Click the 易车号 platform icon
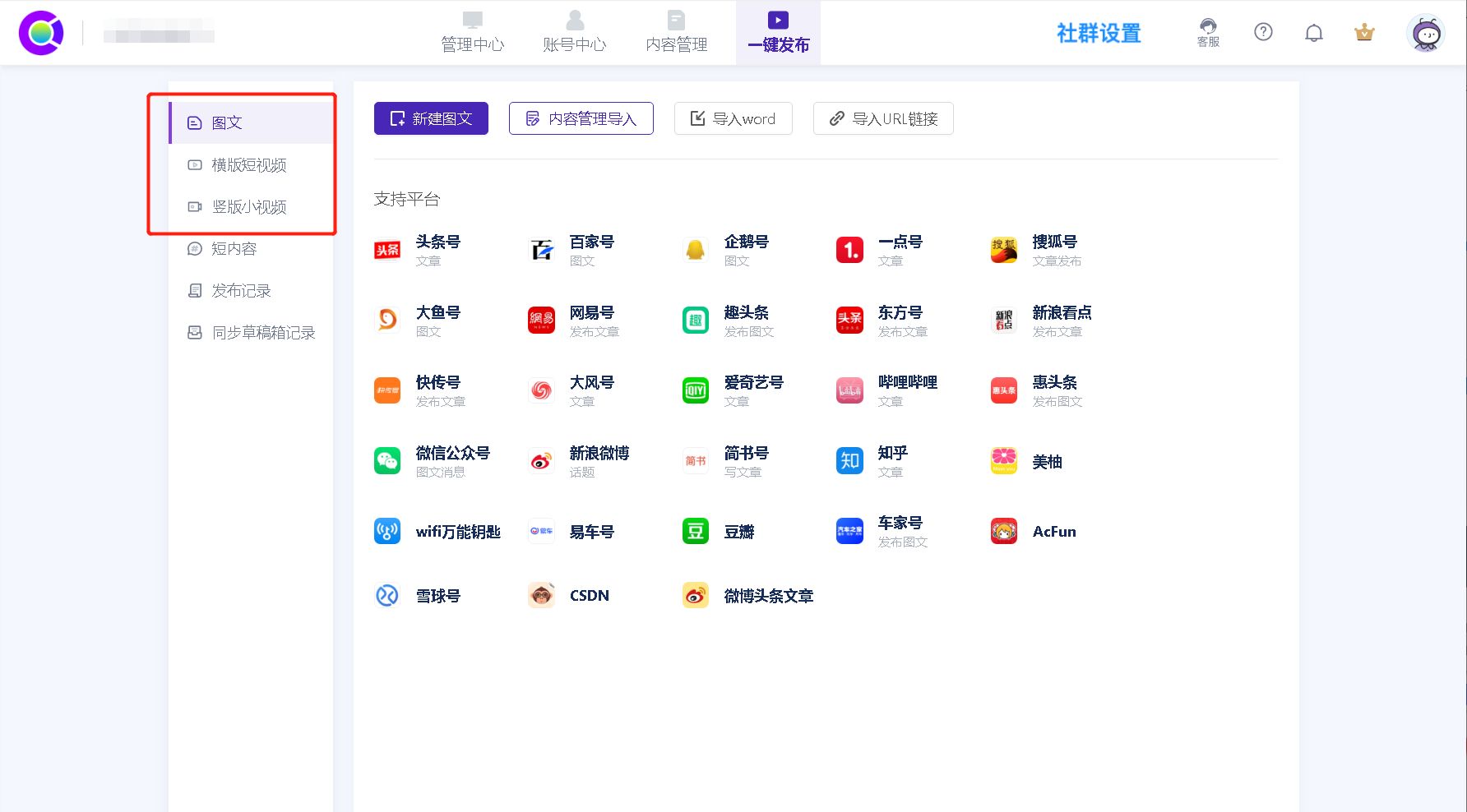The height and width of the screenshot is (812, 1467). pyautogui.click(x=541, y=531)
